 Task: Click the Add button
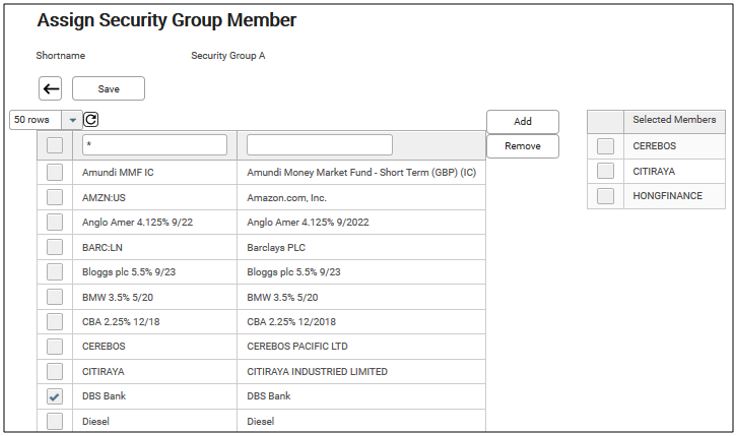[522, 121]
